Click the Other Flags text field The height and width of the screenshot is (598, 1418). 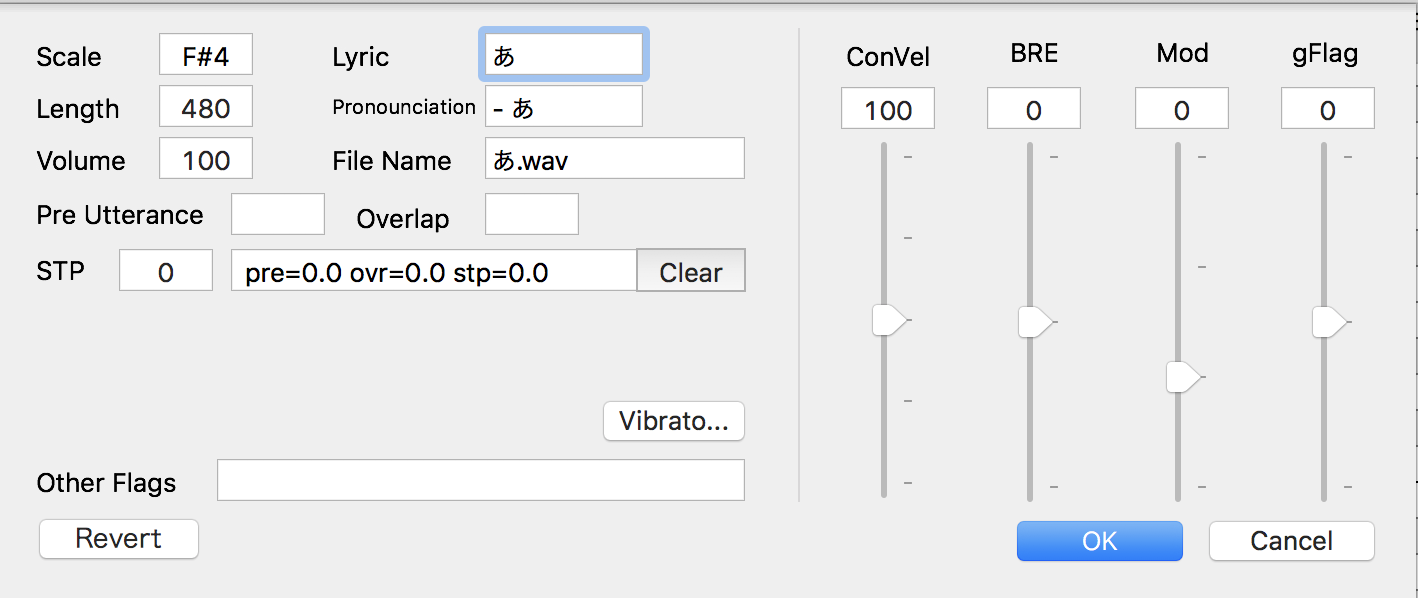480,481
